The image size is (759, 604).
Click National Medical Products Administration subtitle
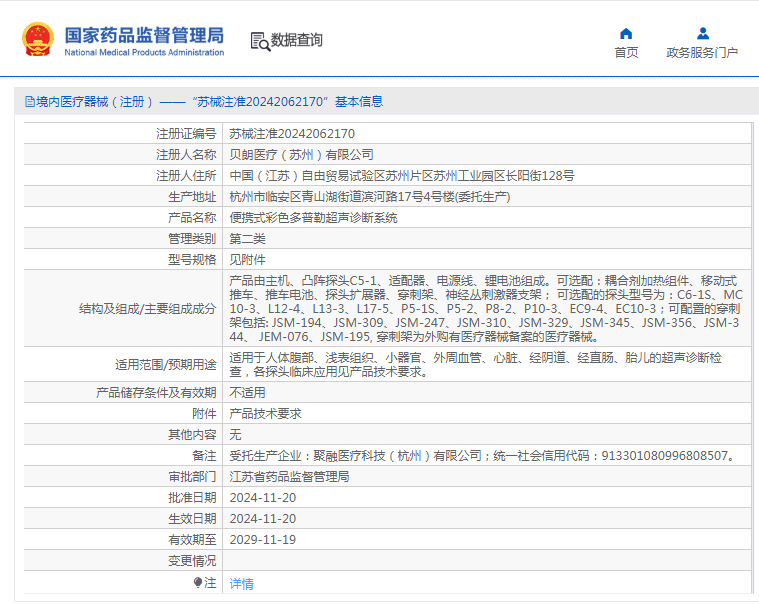(144, 52)
